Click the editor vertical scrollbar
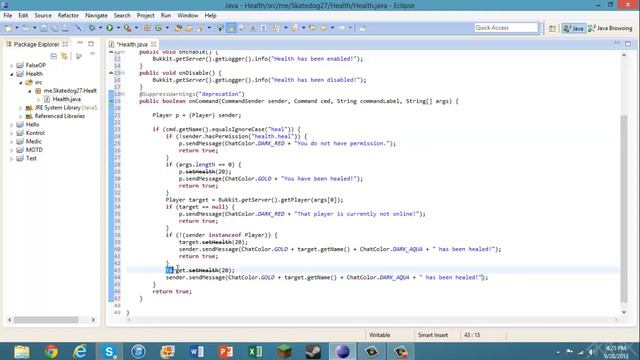Image resolution: width=640 pixels, height=360 pixels. 624,208
